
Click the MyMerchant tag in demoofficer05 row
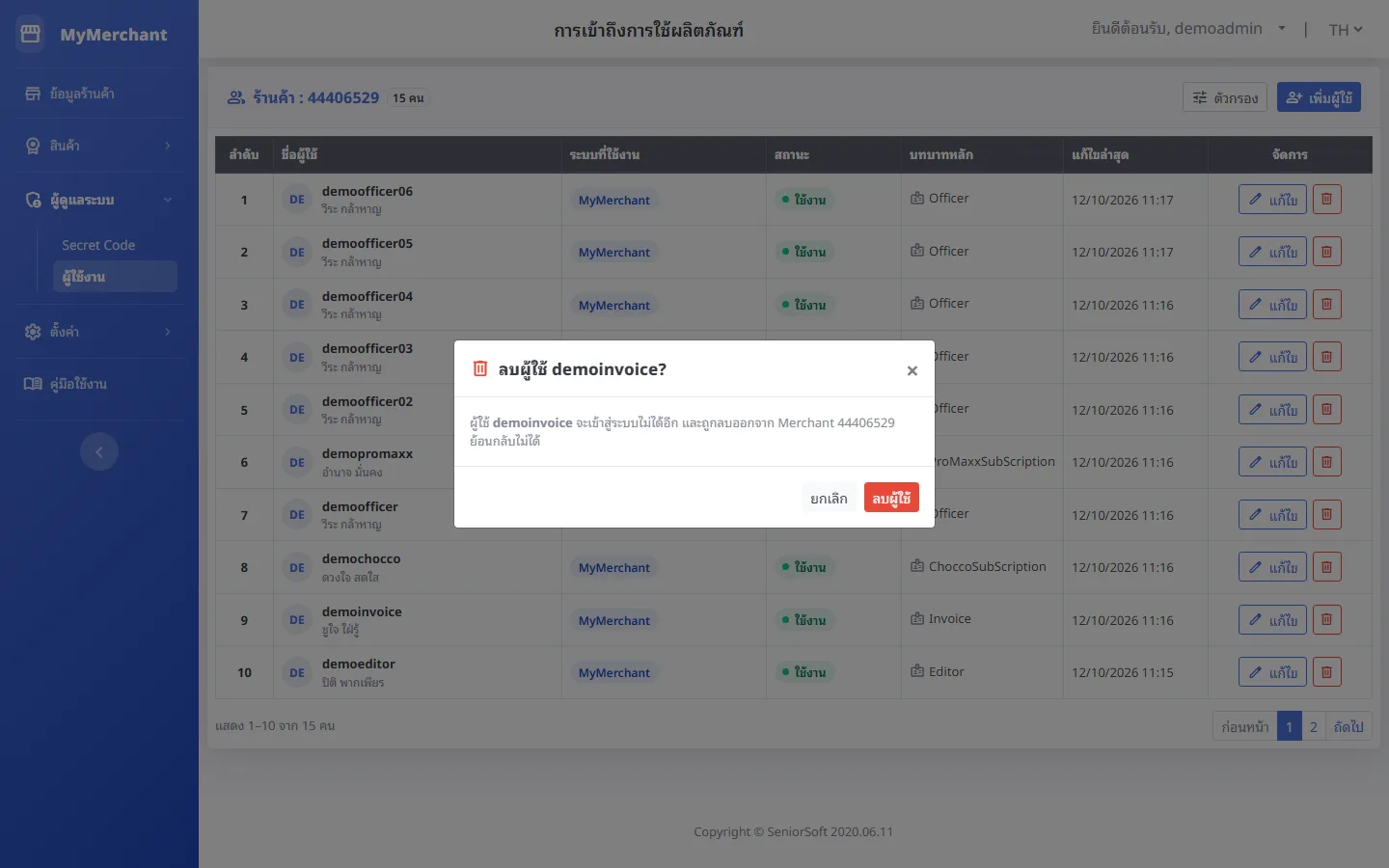pos(614,253)
